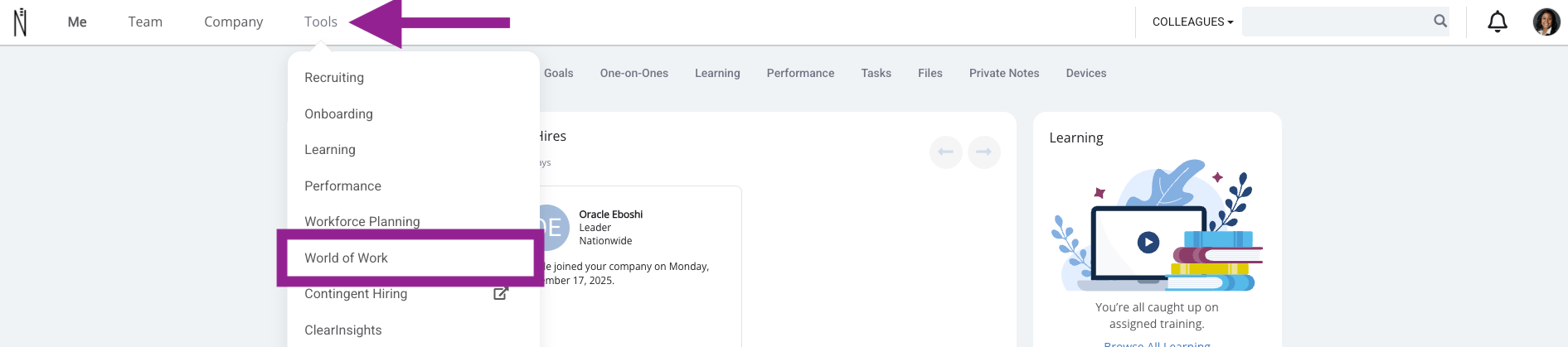Open Workforce Planning menu item
Image resolution: width=1568 pixels, height=347 pixels.
click(x=362, y=221)
